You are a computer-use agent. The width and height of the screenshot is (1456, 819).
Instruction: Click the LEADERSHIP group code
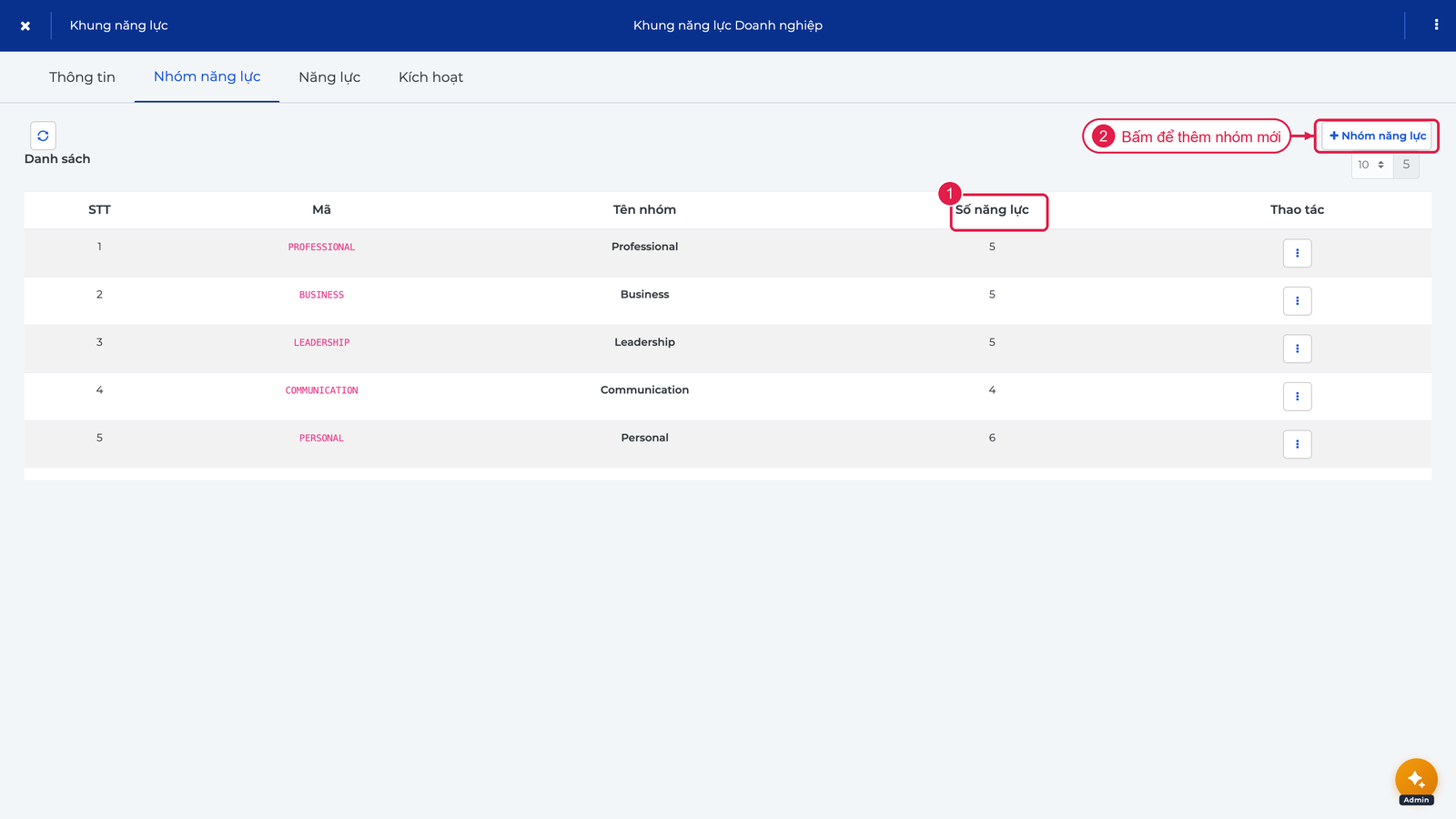coord(321,343)
